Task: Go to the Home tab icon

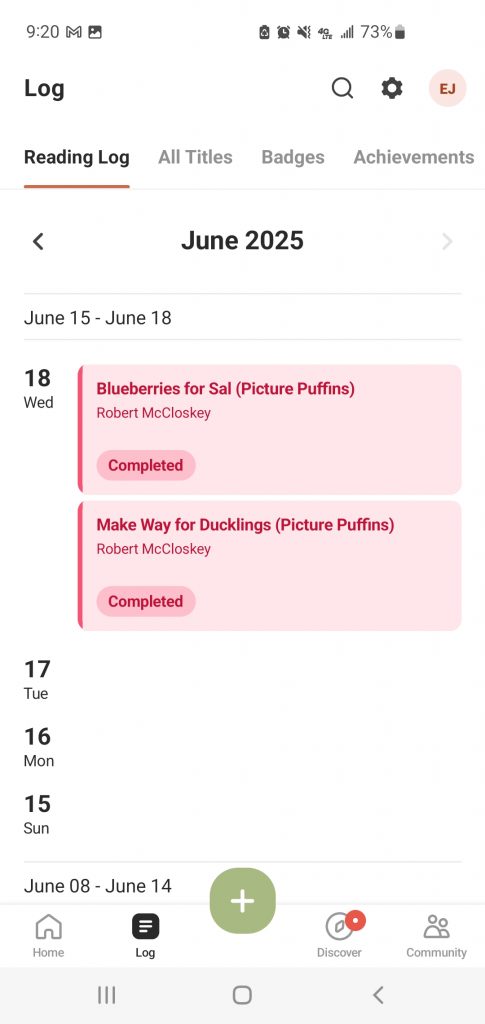Action: pos(48,926)
